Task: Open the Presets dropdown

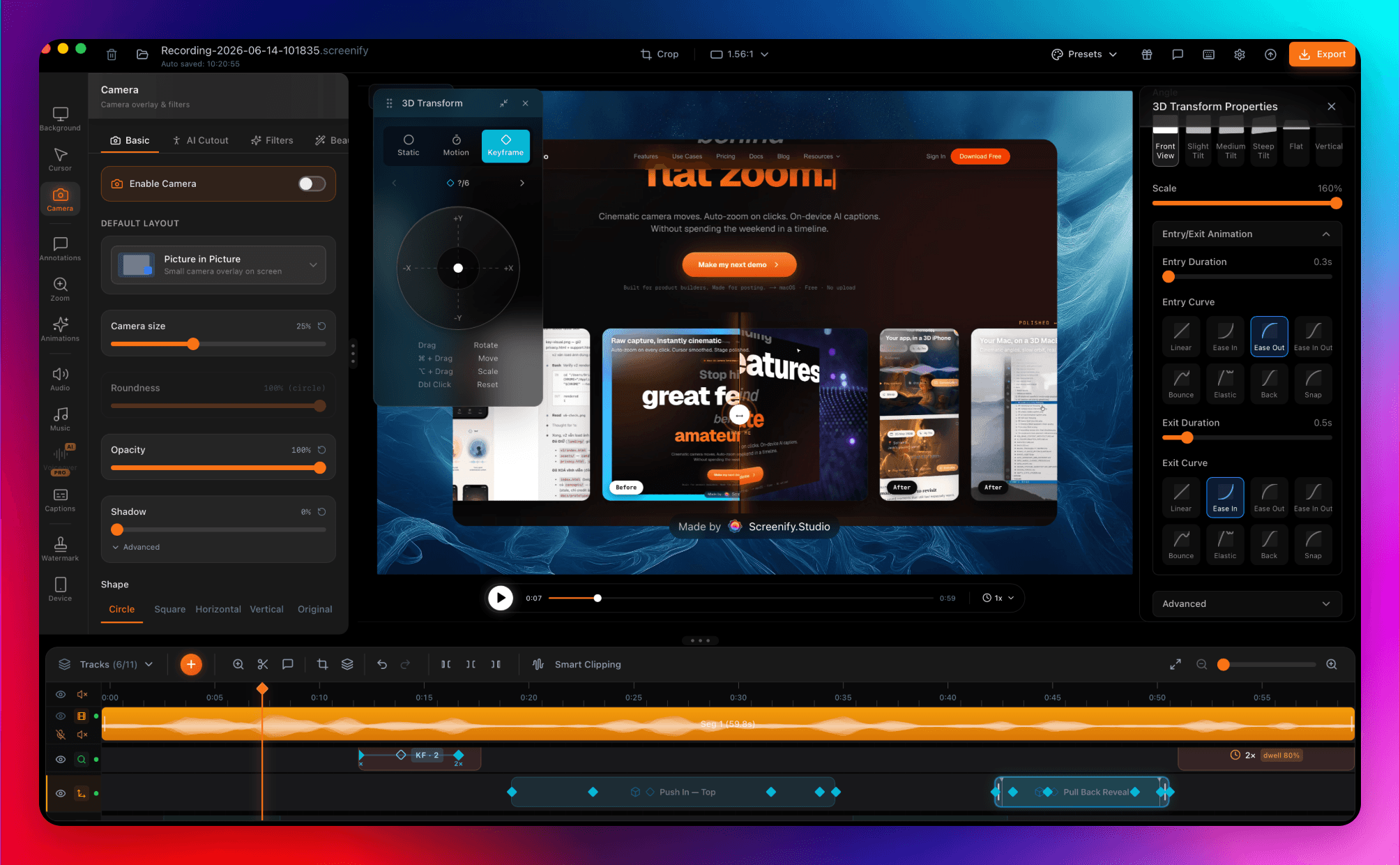Action: click(x=1084, y=54)
